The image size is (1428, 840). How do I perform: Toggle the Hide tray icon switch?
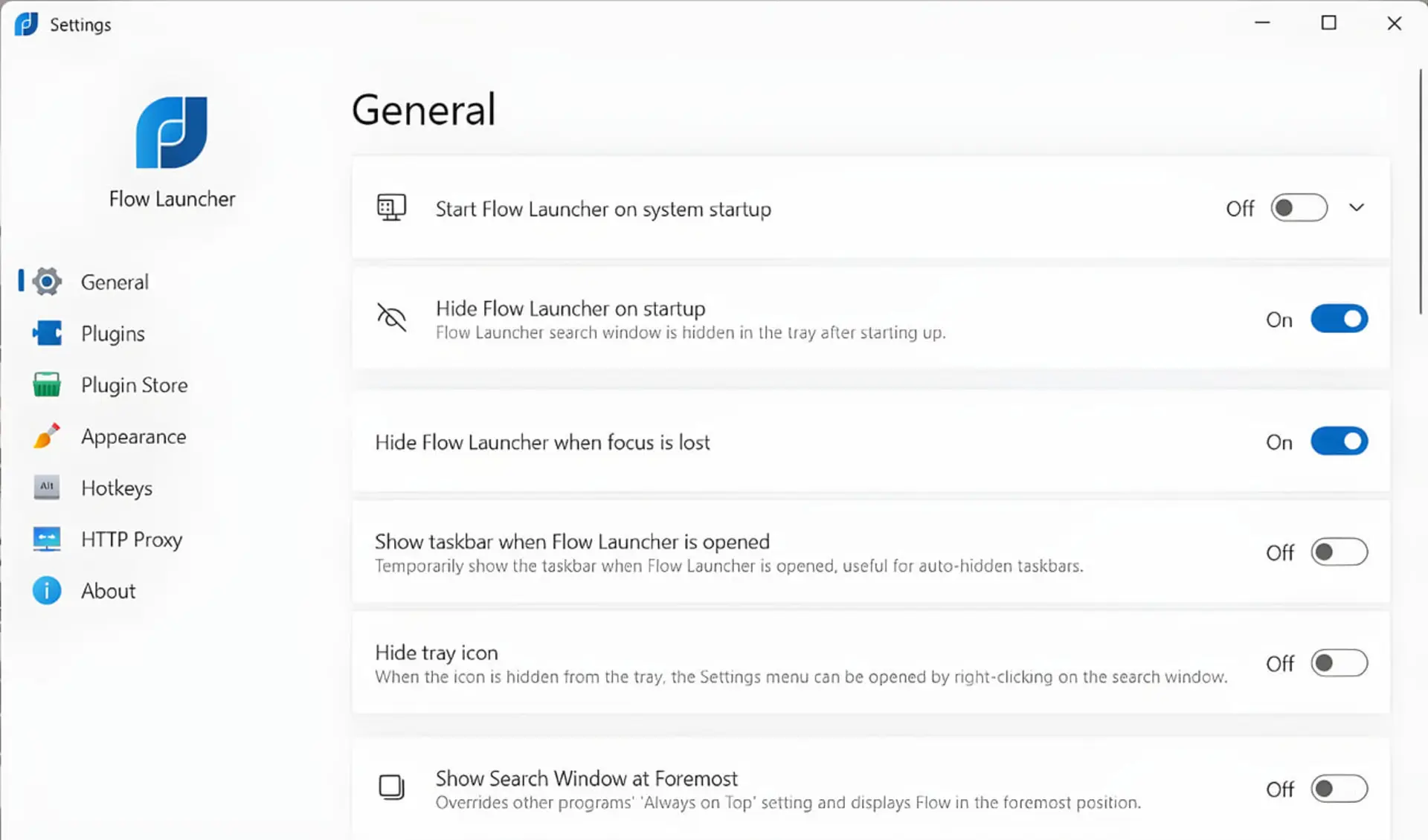1339,663
